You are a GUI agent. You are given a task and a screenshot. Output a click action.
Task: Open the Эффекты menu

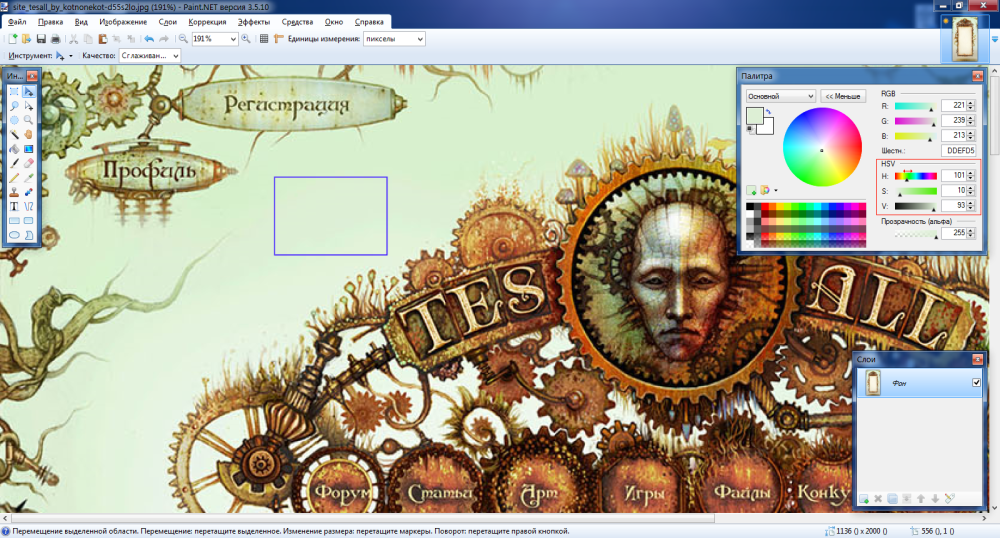[254, 22]
